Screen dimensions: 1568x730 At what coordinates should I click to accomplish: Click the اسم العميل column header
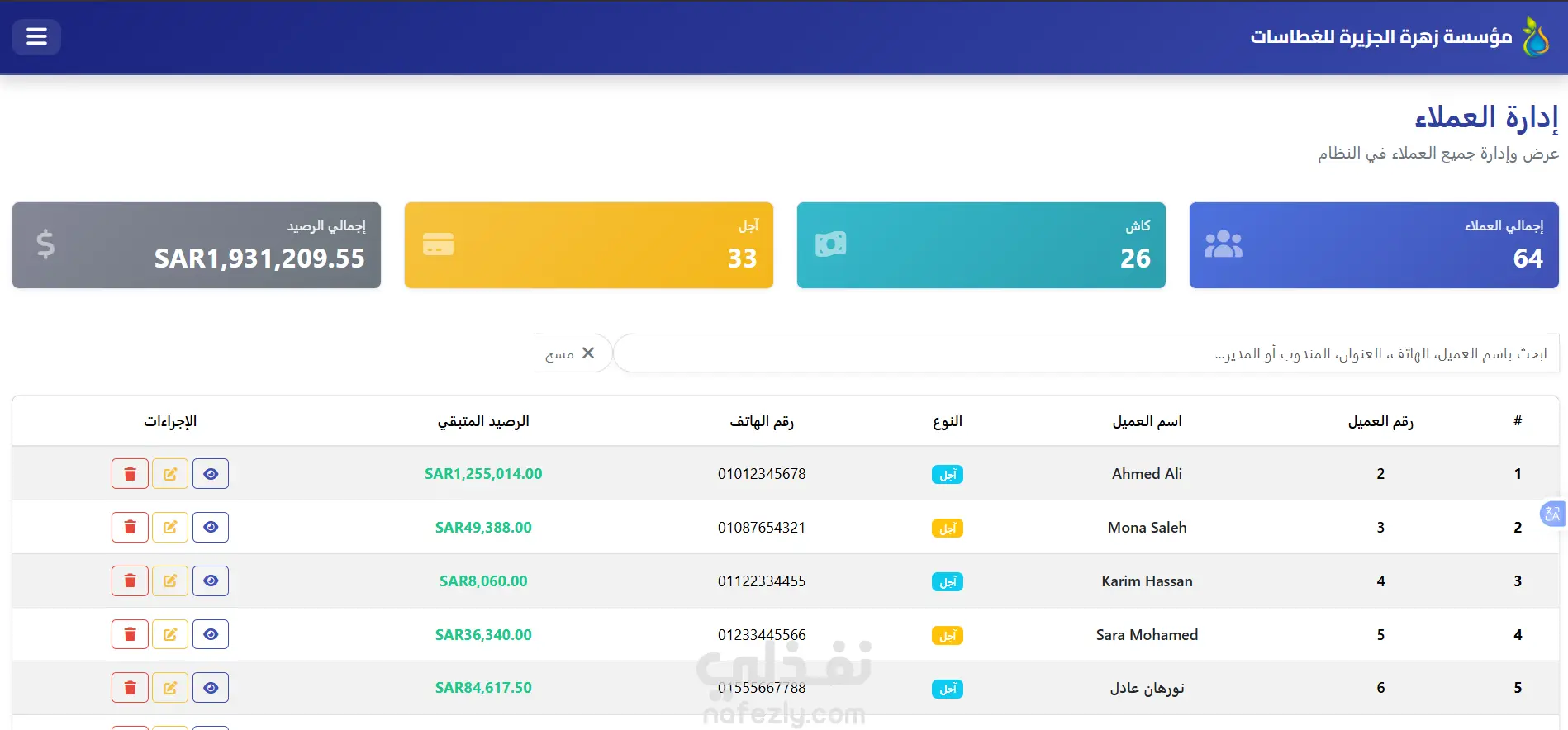click(x=1147, y=422)
